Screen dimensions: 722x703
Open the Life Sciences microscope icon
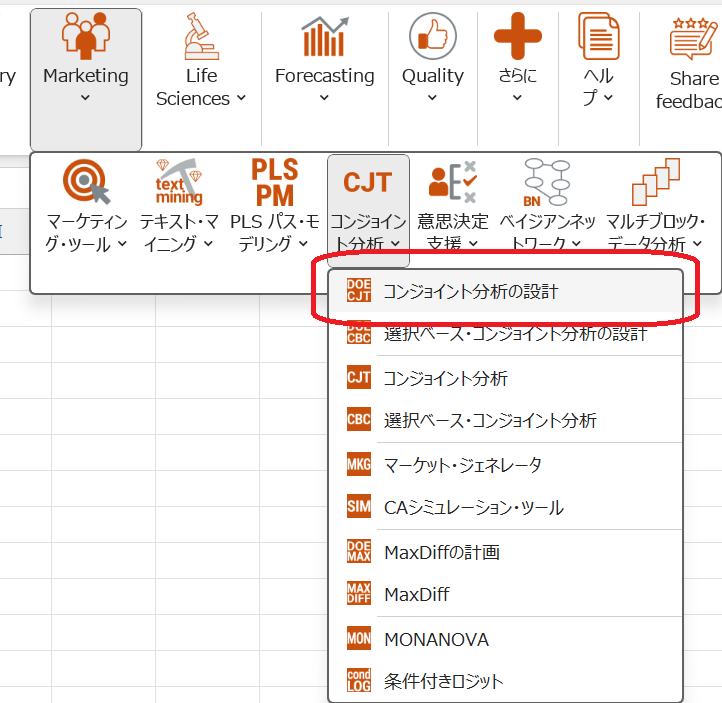[x=201, y=38]
